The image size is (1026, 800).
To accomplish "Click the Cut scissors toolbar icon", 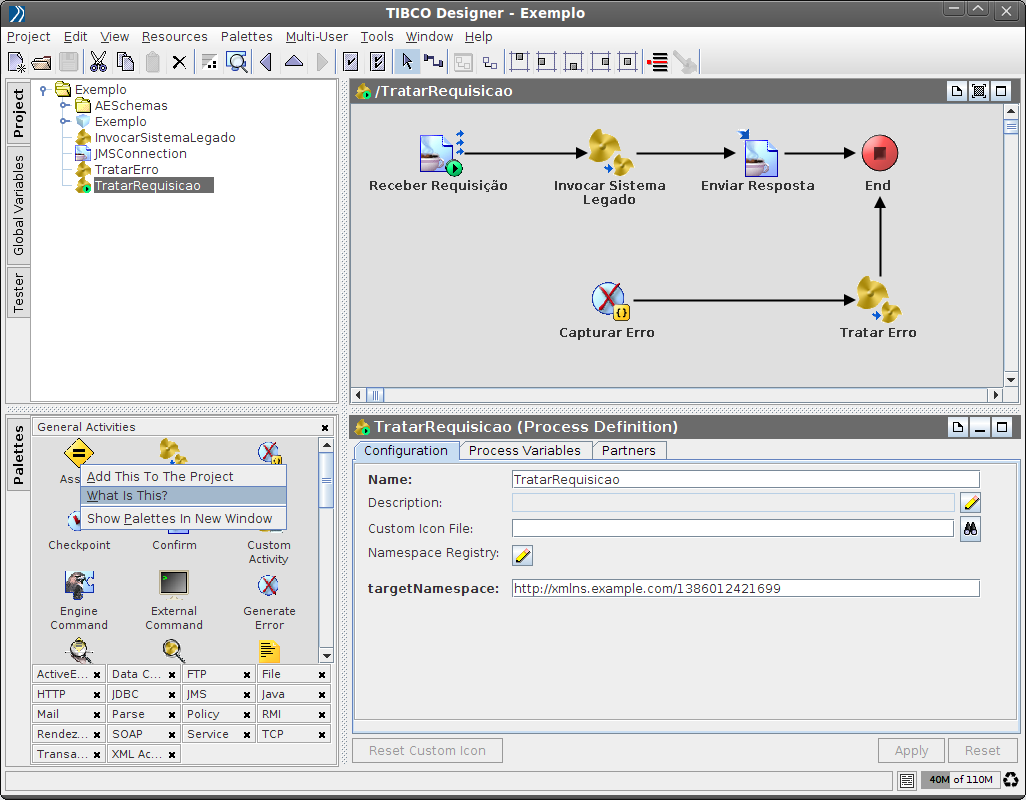I will tap(98, 62).
